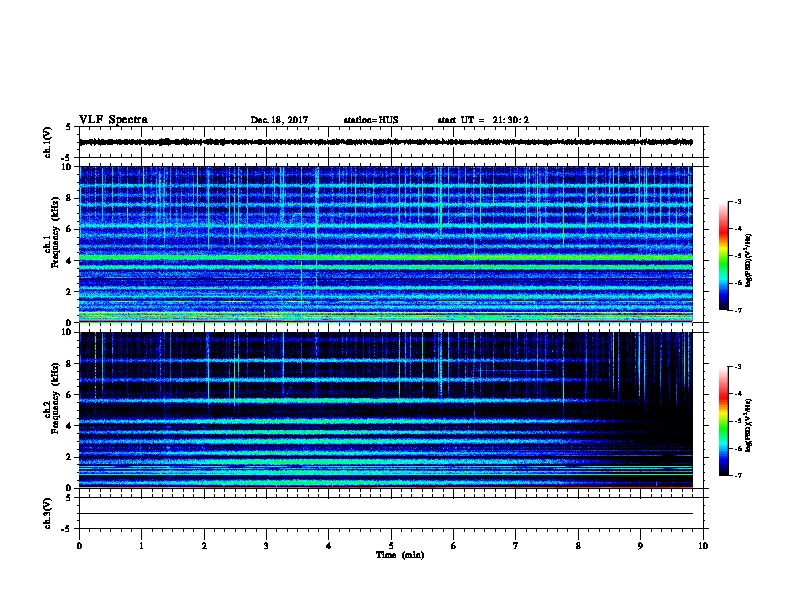Click ch.2 color bar log(PSD) units label
Screen dimensions: 792x612
coord(749,426)
